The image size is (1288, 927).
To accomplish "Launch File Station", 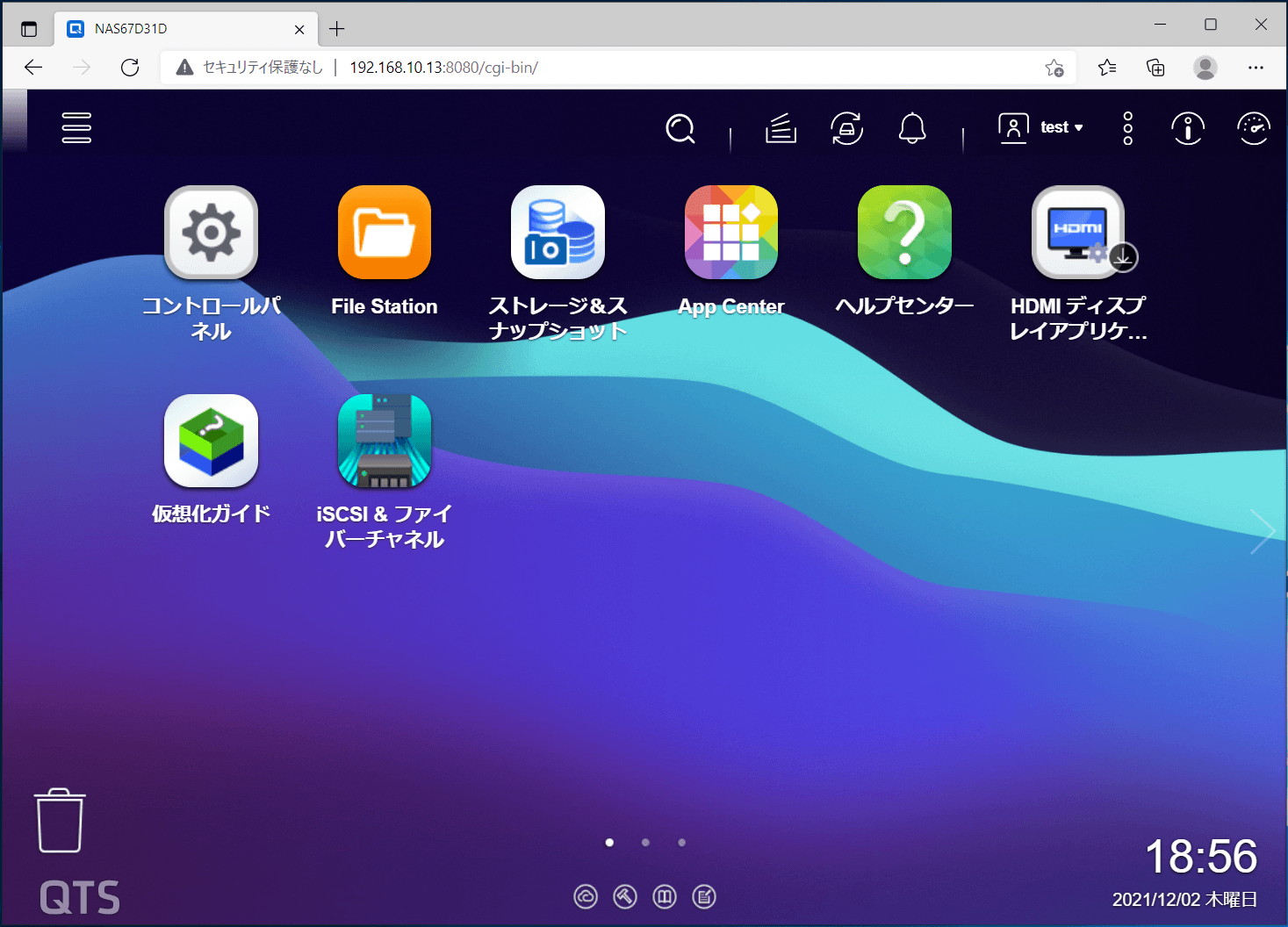I will click(x=385, y=233).
